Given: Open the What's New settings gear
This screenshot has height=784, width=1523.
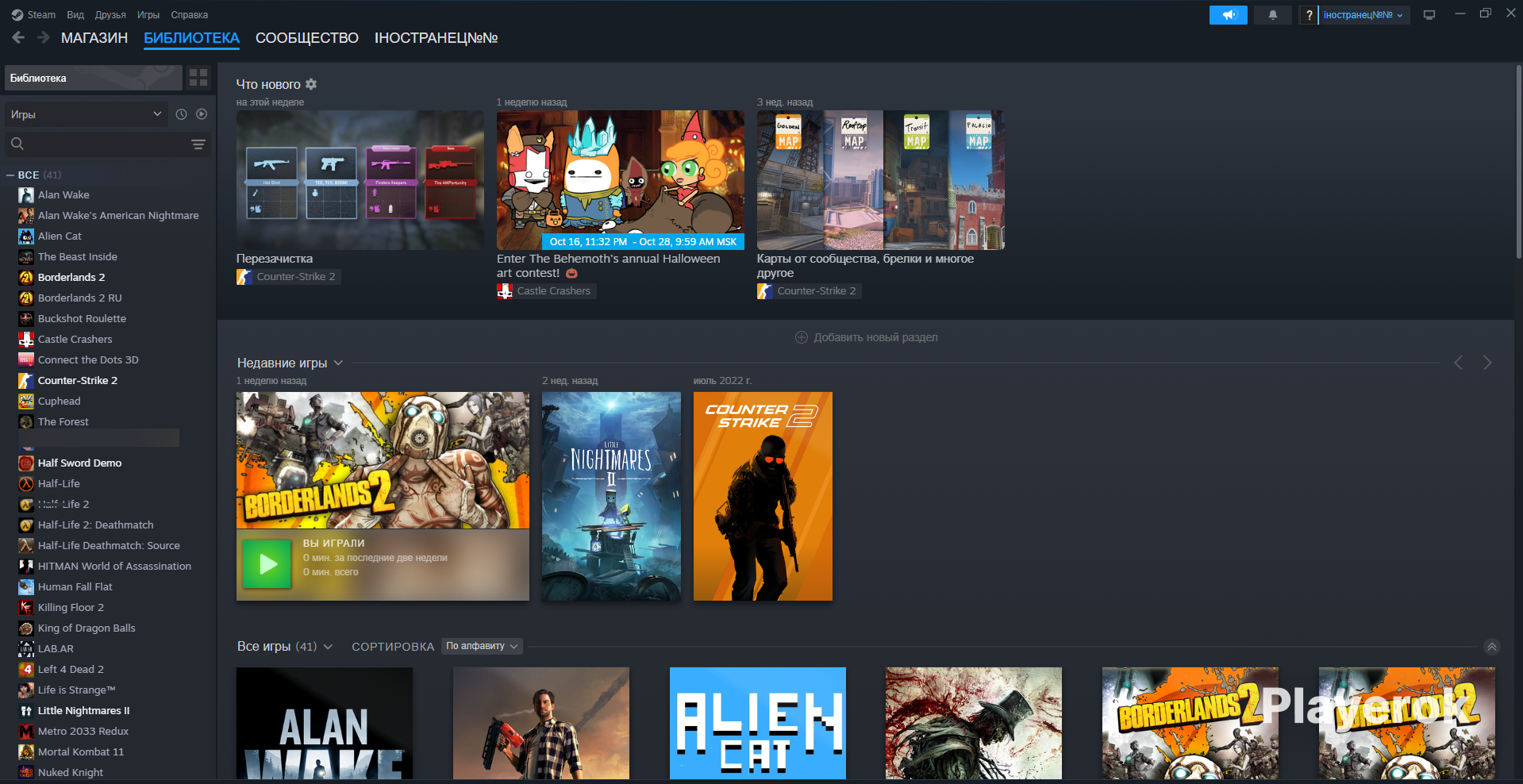Looking at the screenshot, I should pos(311,84).
